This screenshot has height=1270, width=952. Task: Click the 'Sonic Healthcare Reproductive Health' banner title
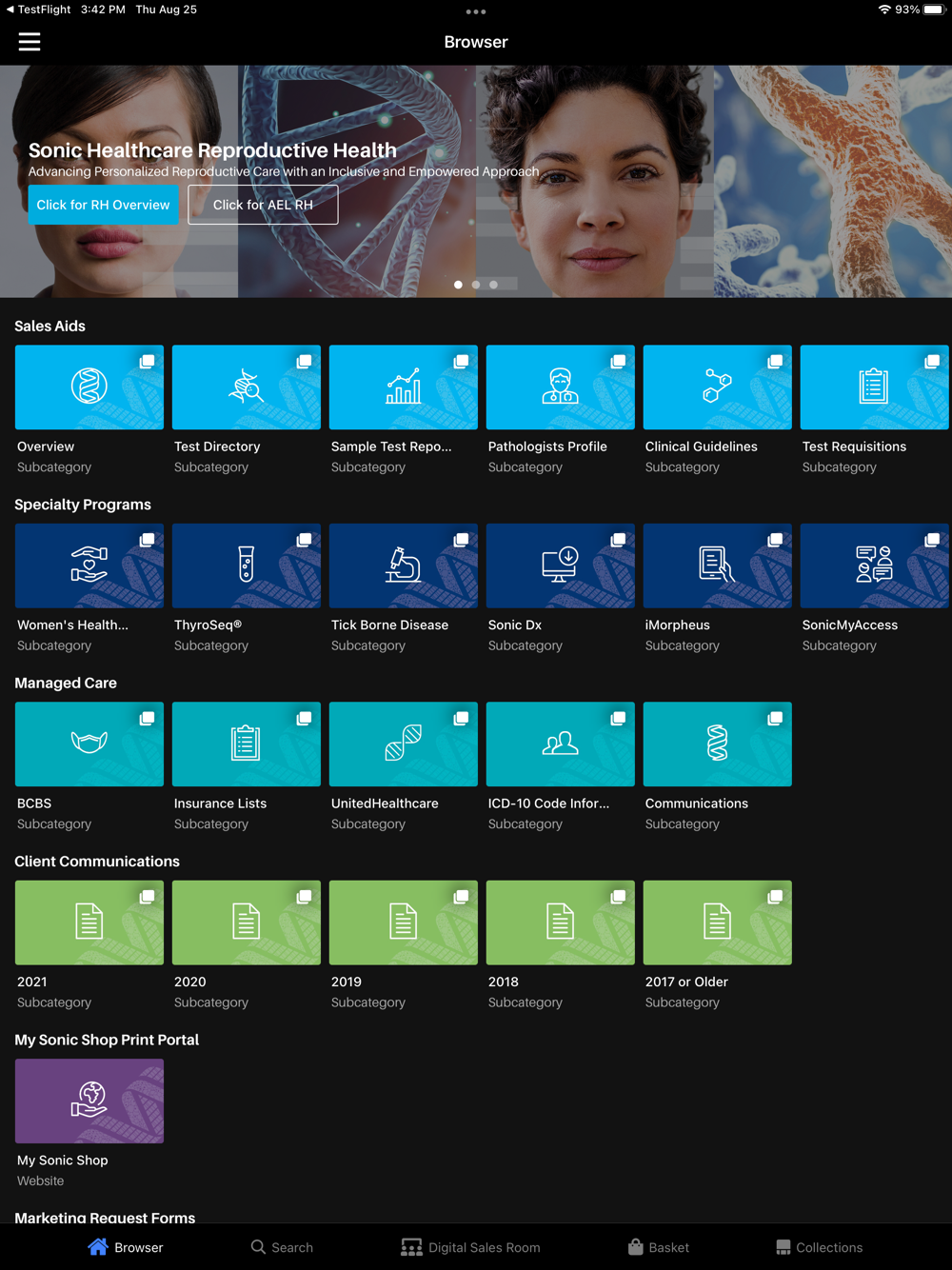pyautogui.click(x=212, y=150)
